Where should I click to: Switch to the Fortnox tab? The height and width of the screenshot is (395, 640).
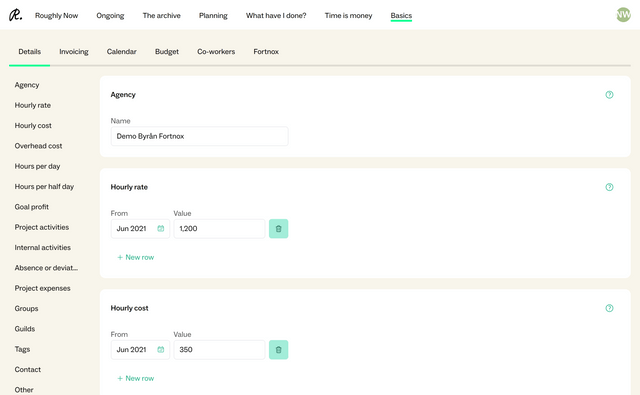[266, 52]
